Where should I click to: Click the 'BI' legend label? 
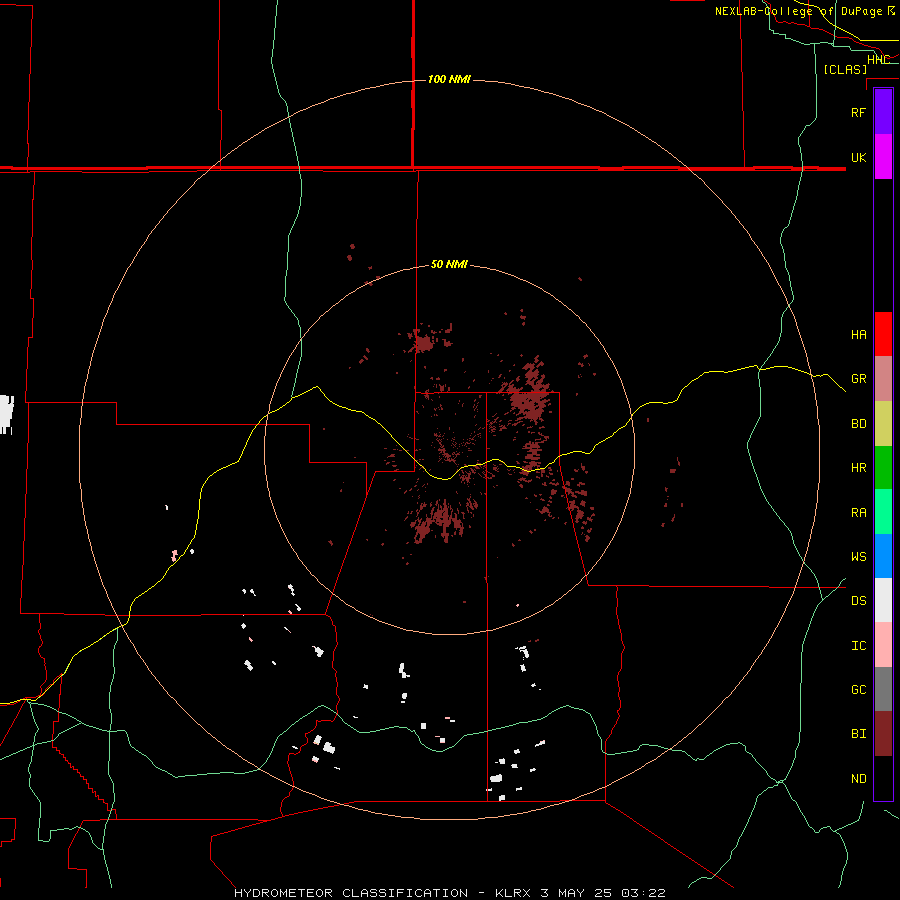click(x=858, y=734)
